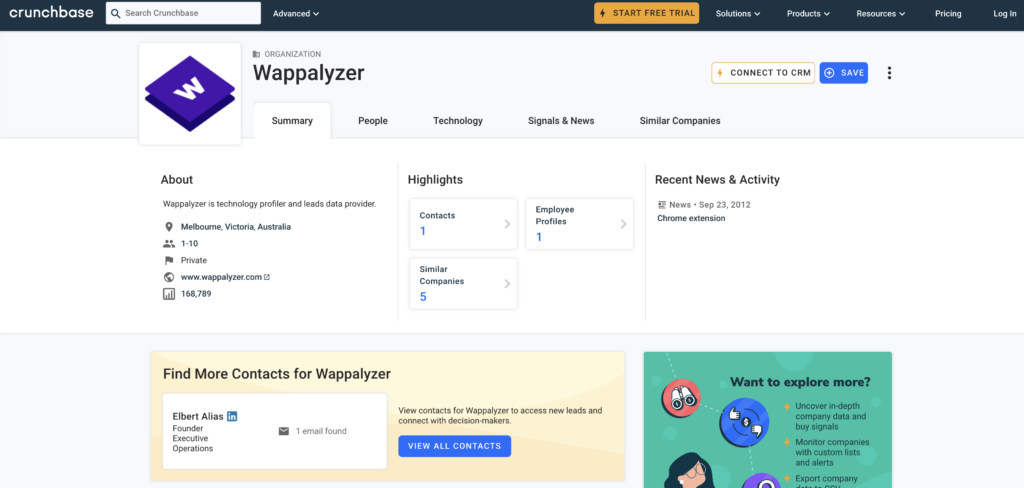Open the Solutions menu
The image size is (1024, 488).
click(x=738, y=14)
